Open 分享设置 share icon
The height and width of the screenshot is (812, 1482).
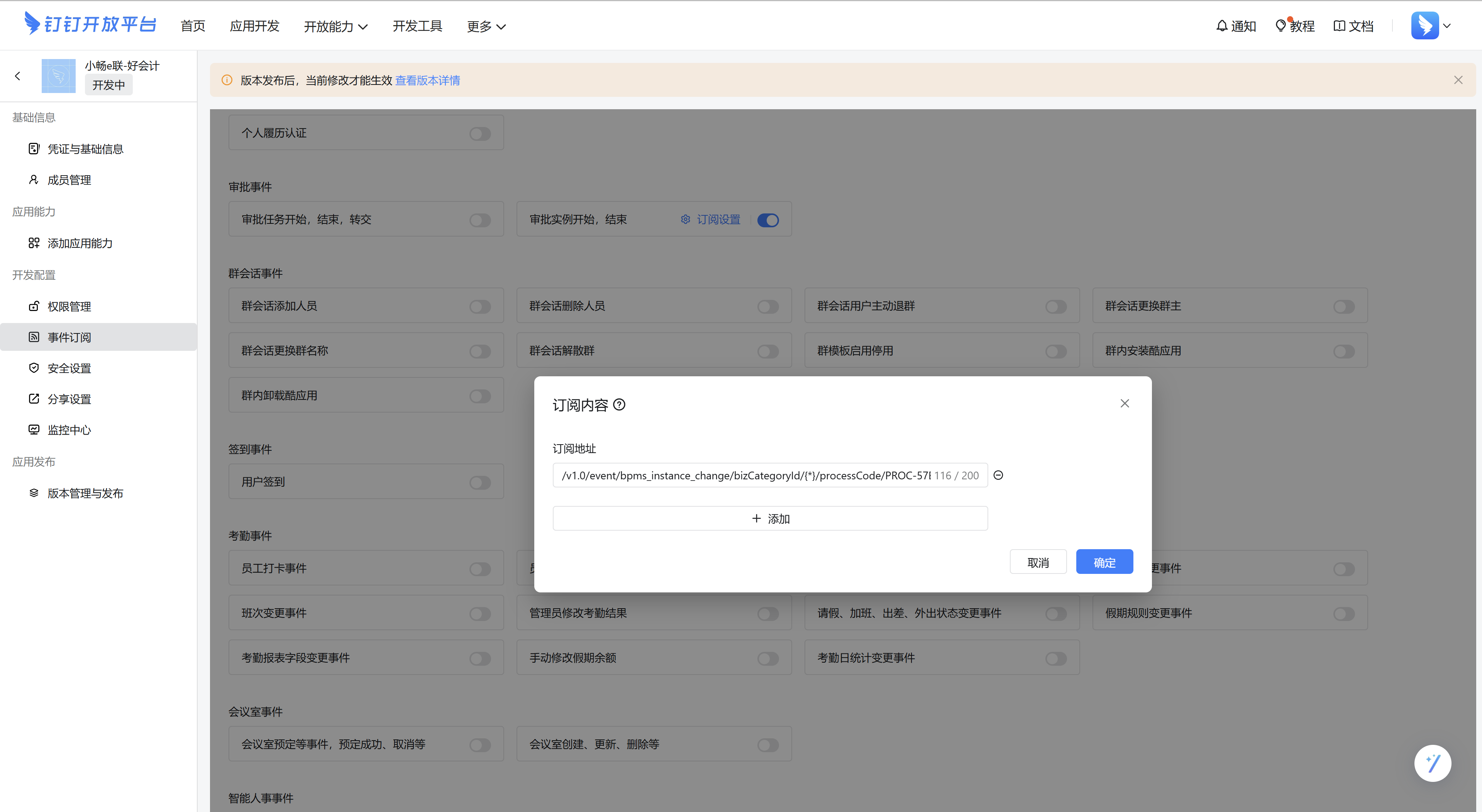coord(34,399)
